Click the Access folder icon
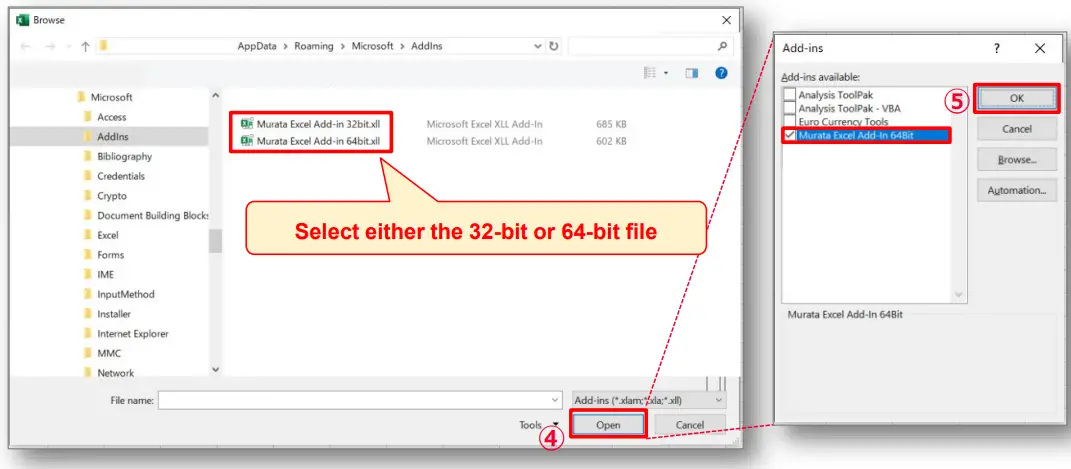 click(87, 117)
